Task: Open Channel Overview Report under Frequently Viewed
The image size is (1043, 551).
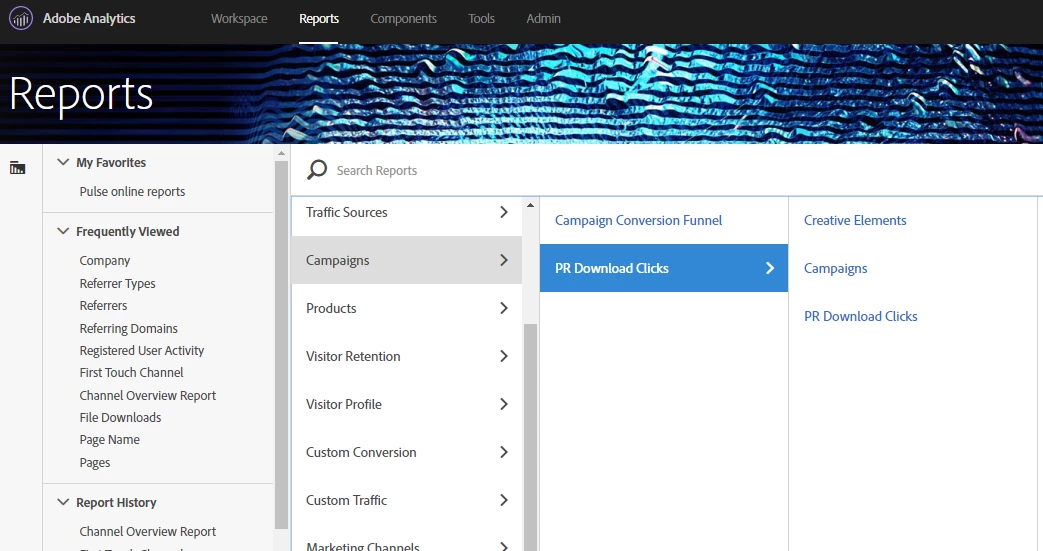Action: click(148, 395)
